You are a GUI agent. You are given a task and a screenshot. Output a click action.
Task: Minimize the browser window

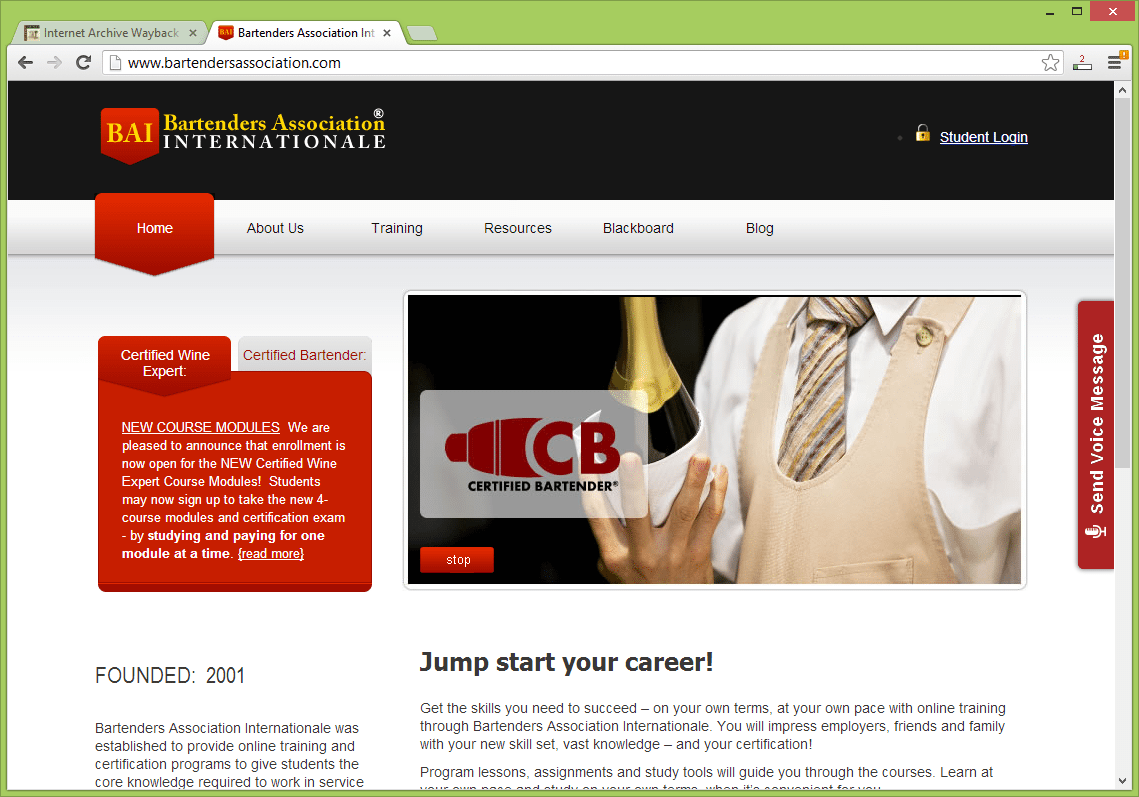point(1050,12)
